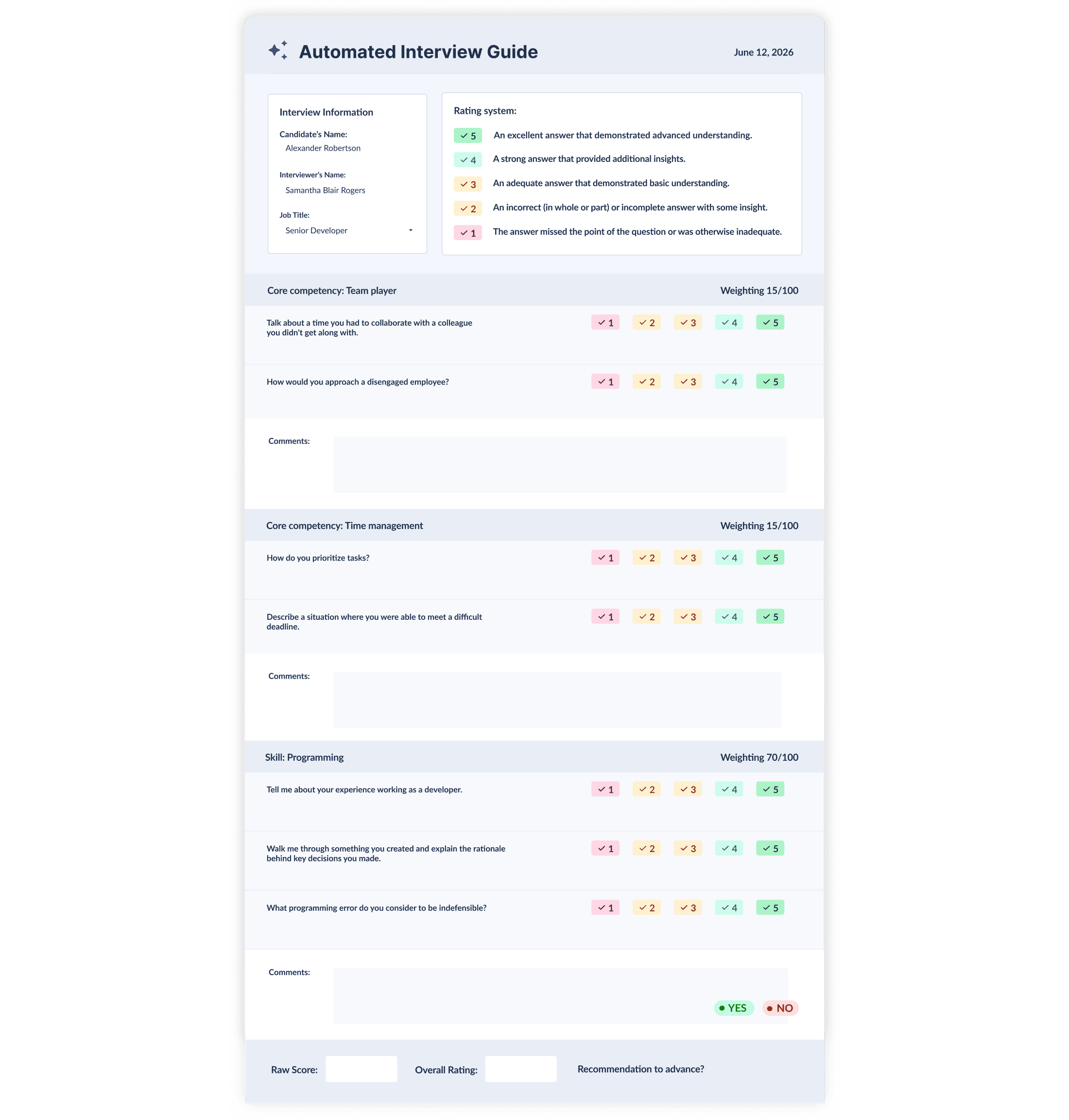
Task: Select interviewer name Samantha Blair Rogers
Action: 325,191
